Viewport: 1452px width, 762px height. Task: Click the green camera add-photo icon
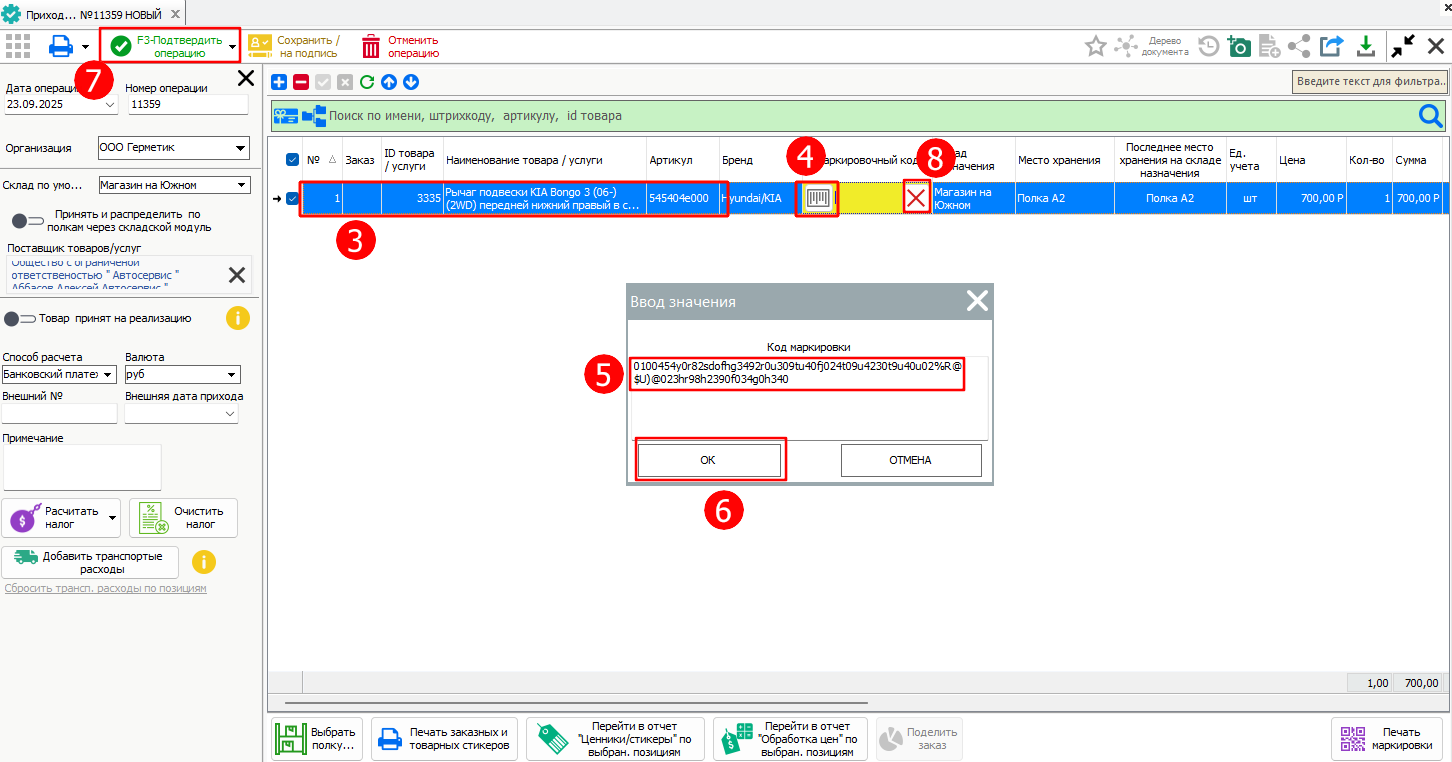[1239, 46]
